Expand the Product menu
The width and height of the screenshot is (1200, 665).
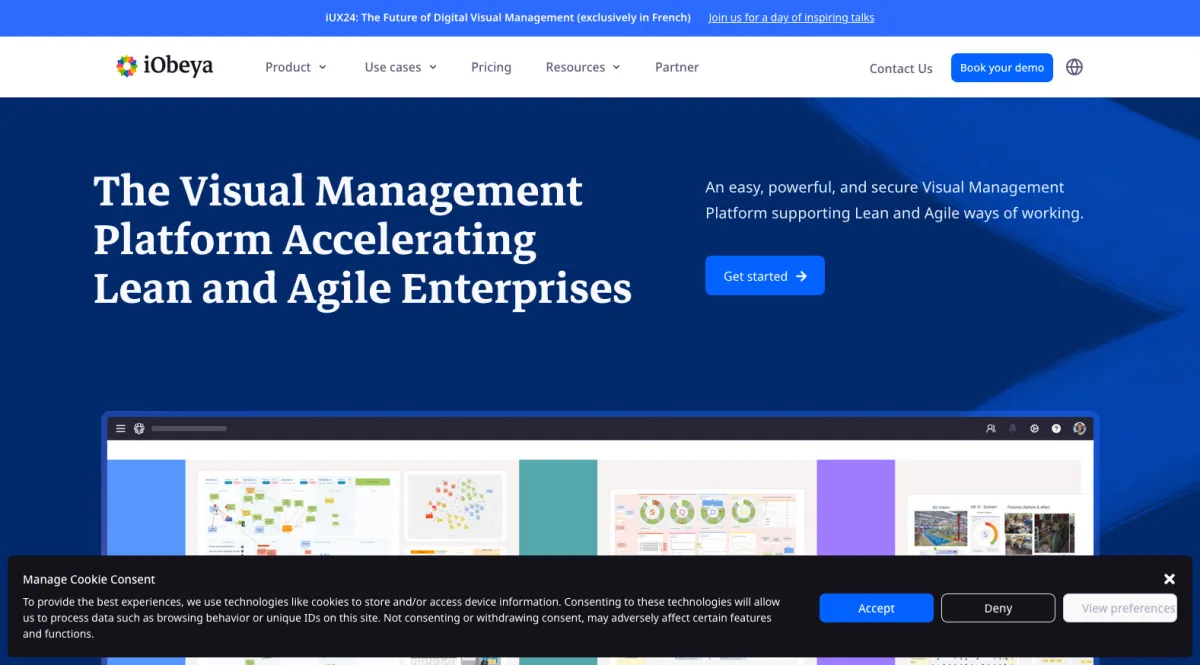point(296,67)
